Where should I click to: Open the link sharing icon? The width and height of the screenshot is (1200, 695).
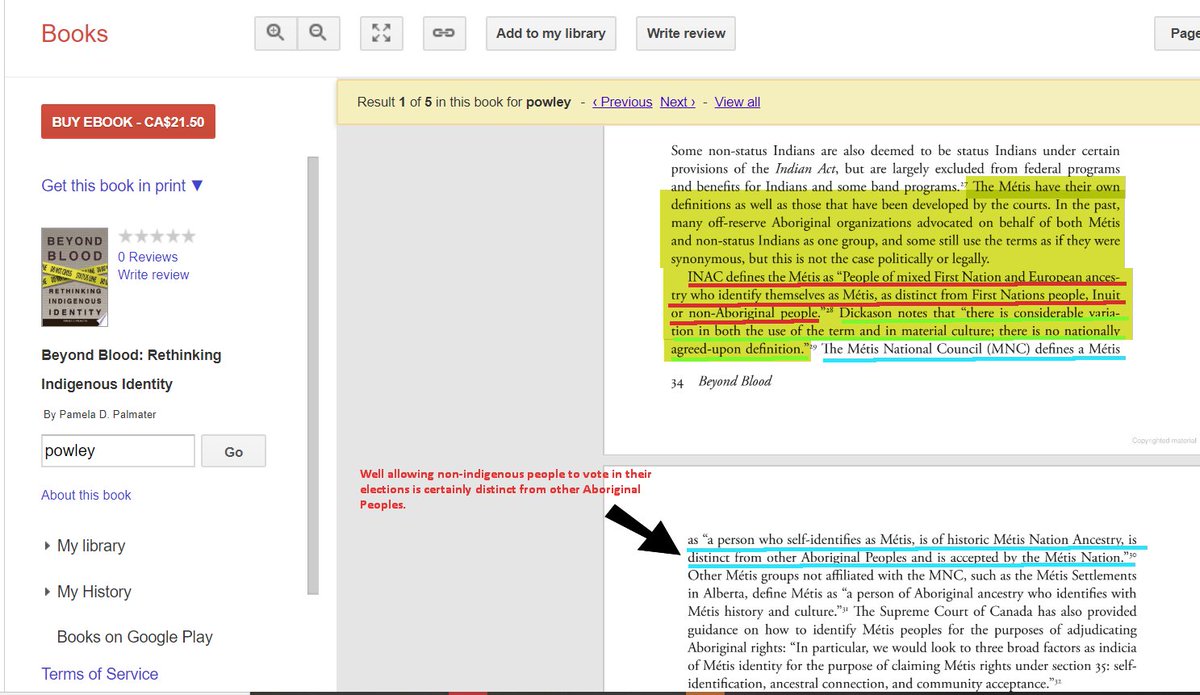point(444,33)
